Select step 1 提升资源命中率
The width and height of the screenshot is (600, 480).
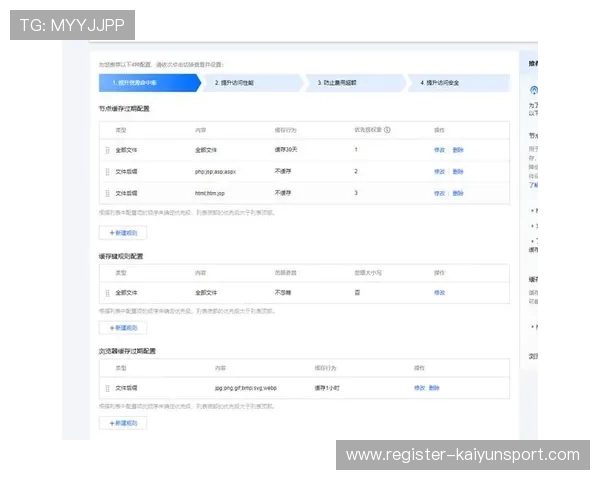coord(150,83)
